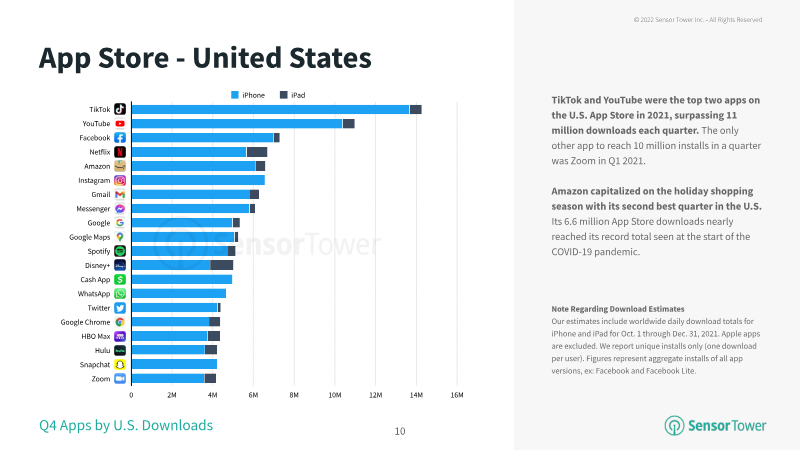Click the App Store - United States title

pyautogui.click(x=205, y=58)
